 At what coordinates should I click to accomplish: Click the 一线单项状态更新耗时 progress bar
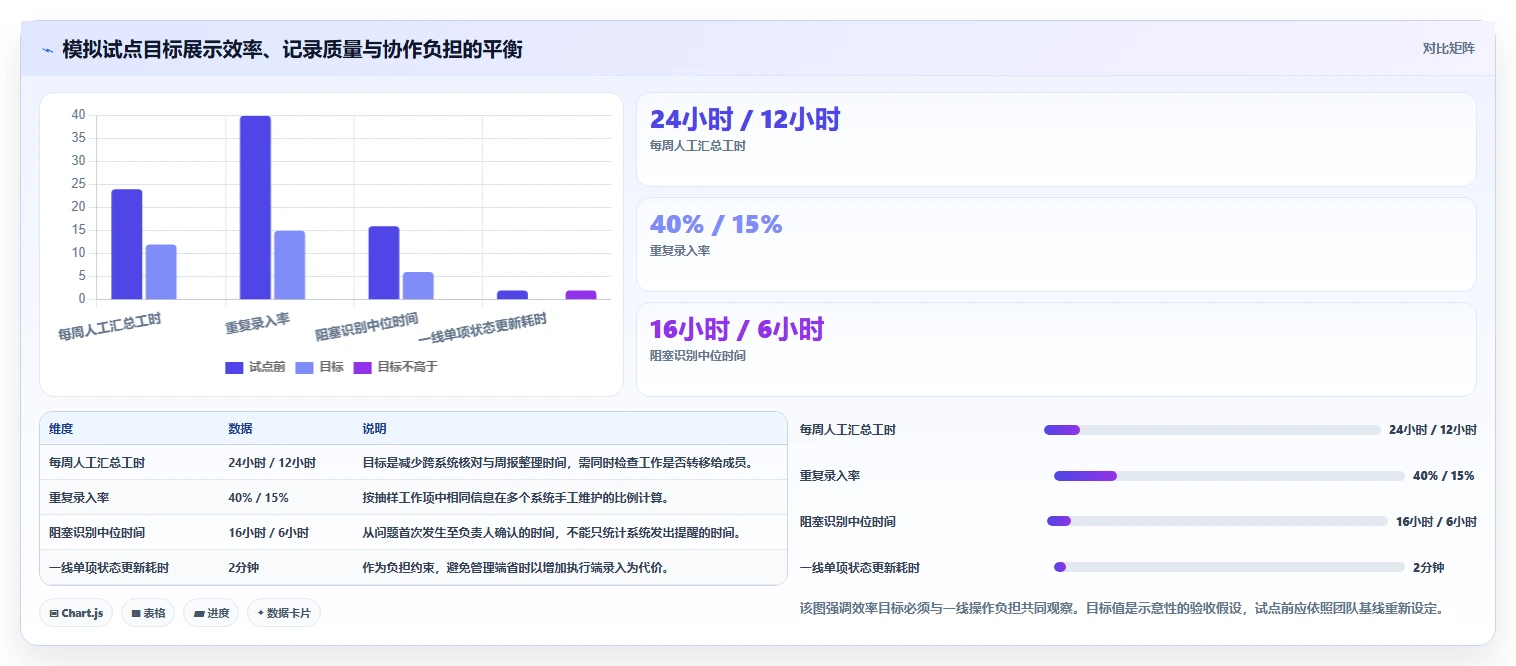click(x=1229, y=567)
